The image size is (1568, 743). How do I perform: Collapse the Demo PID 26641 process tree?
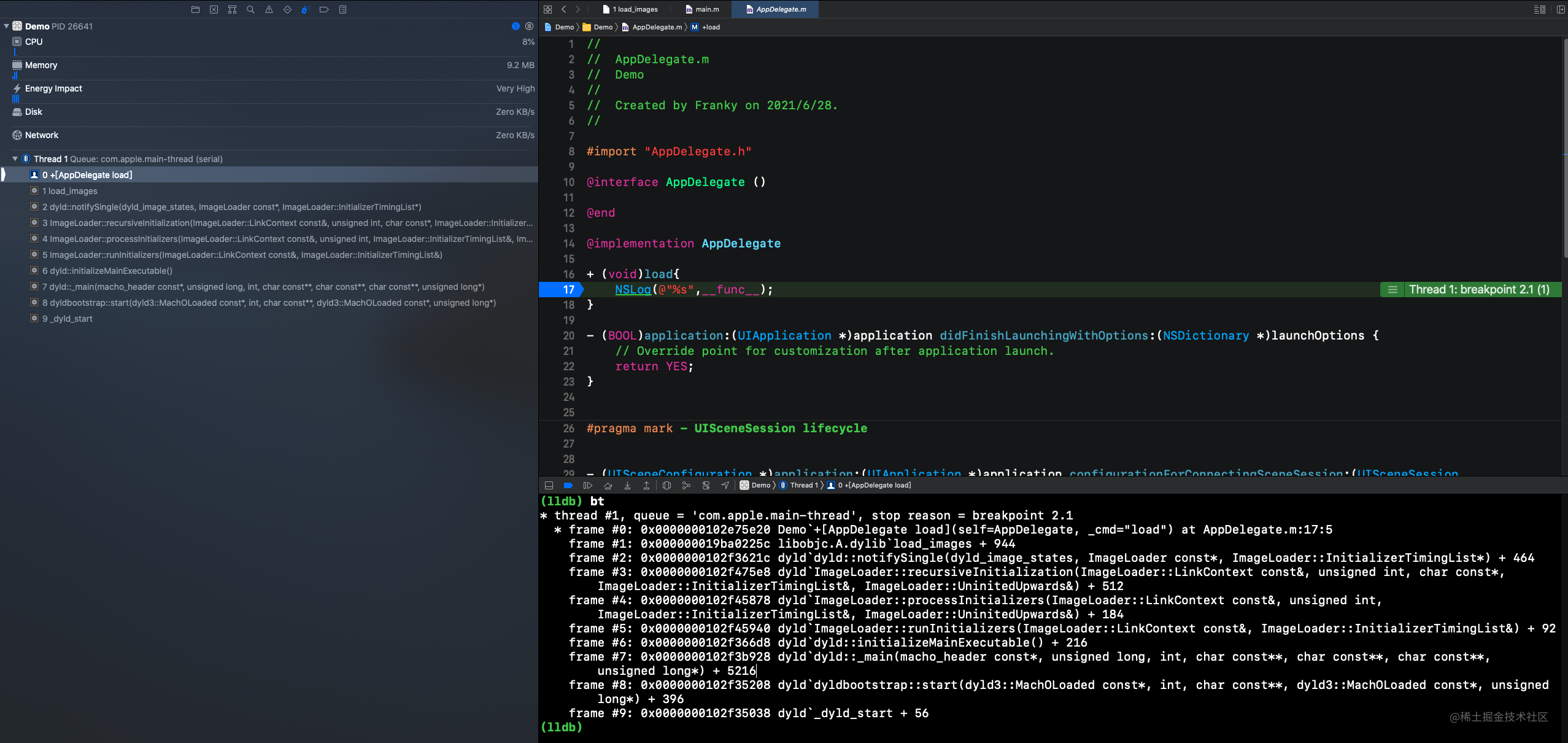pos(6,26)
